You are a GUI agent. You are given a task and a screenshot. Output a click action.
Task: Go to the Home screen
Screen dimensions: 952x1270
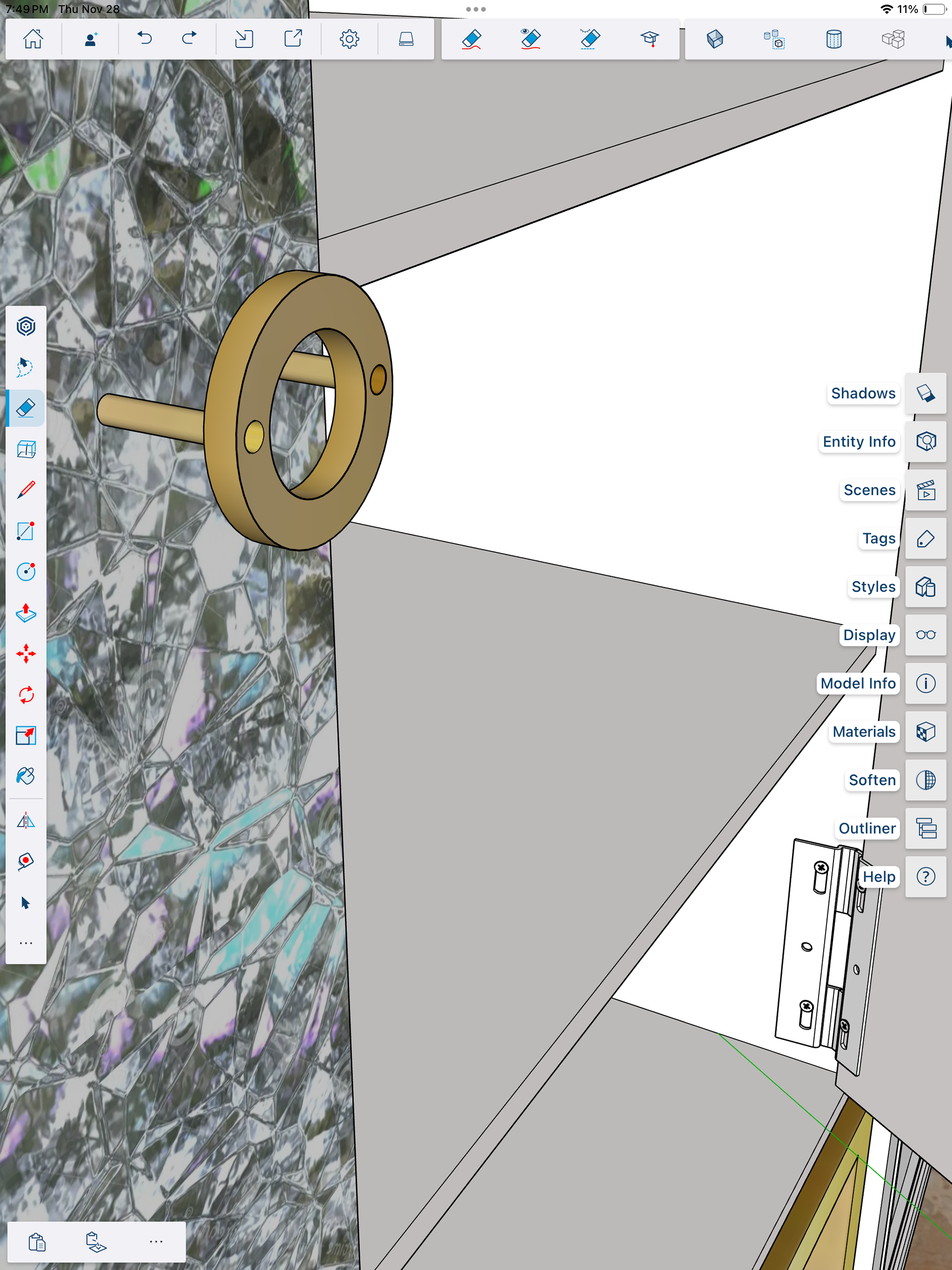[x=33, y=39]
